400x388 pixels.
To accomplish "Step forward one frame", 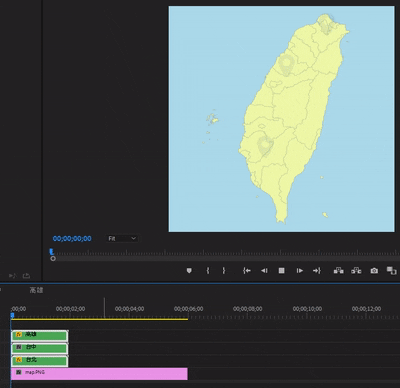I will (300, 271).
